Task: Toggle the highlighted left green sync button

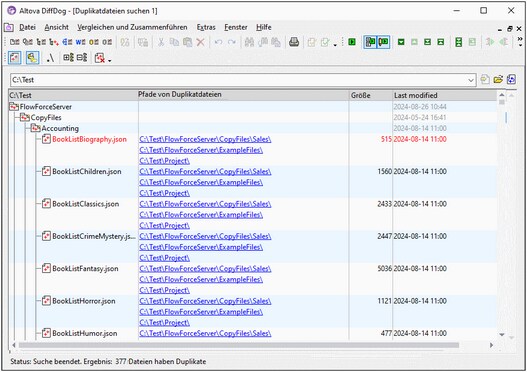Action: coord(370,42)
